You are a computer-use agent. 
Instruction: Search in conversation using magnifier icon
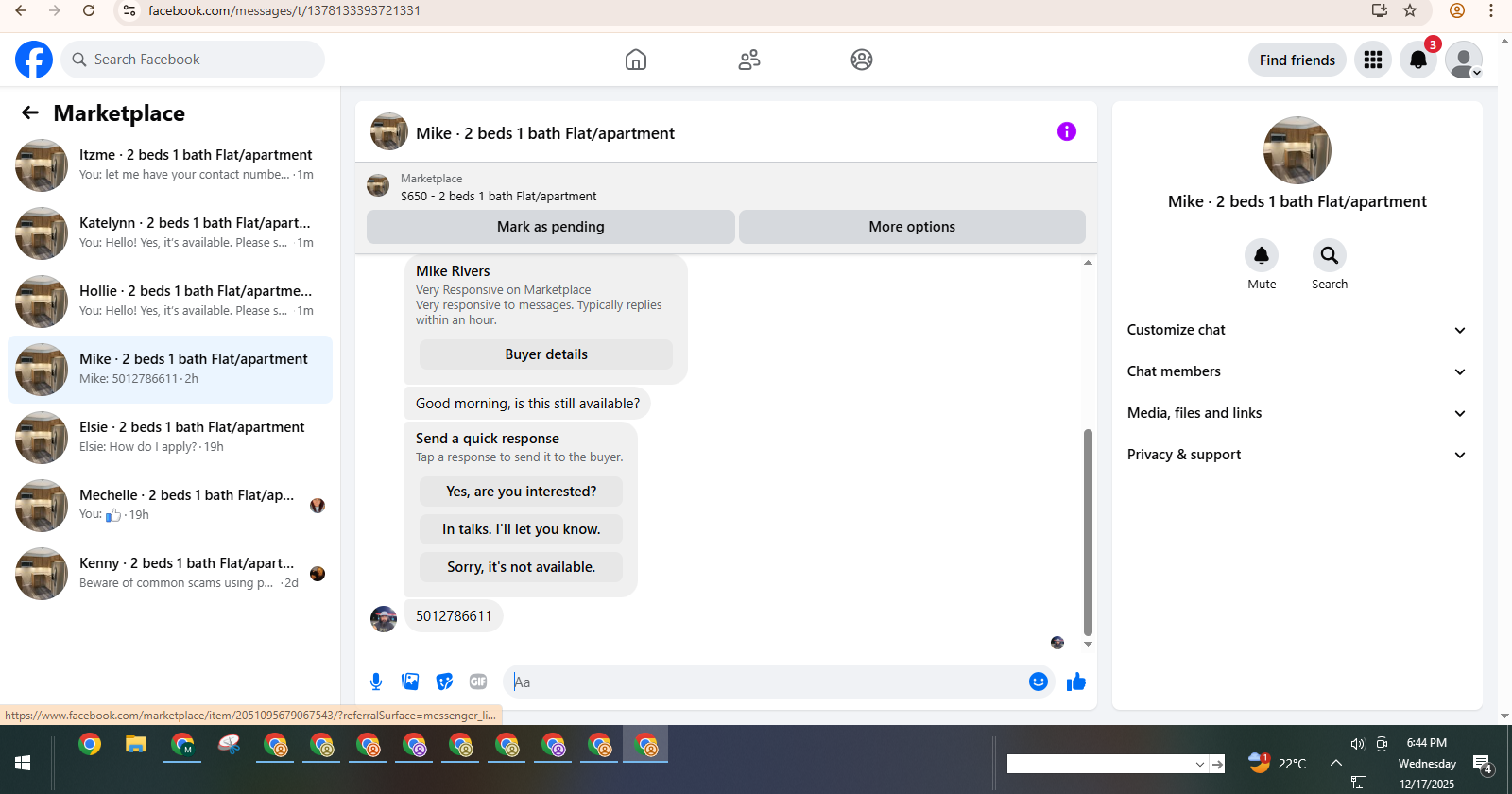pyautogui.click(x=1330, y=255)
